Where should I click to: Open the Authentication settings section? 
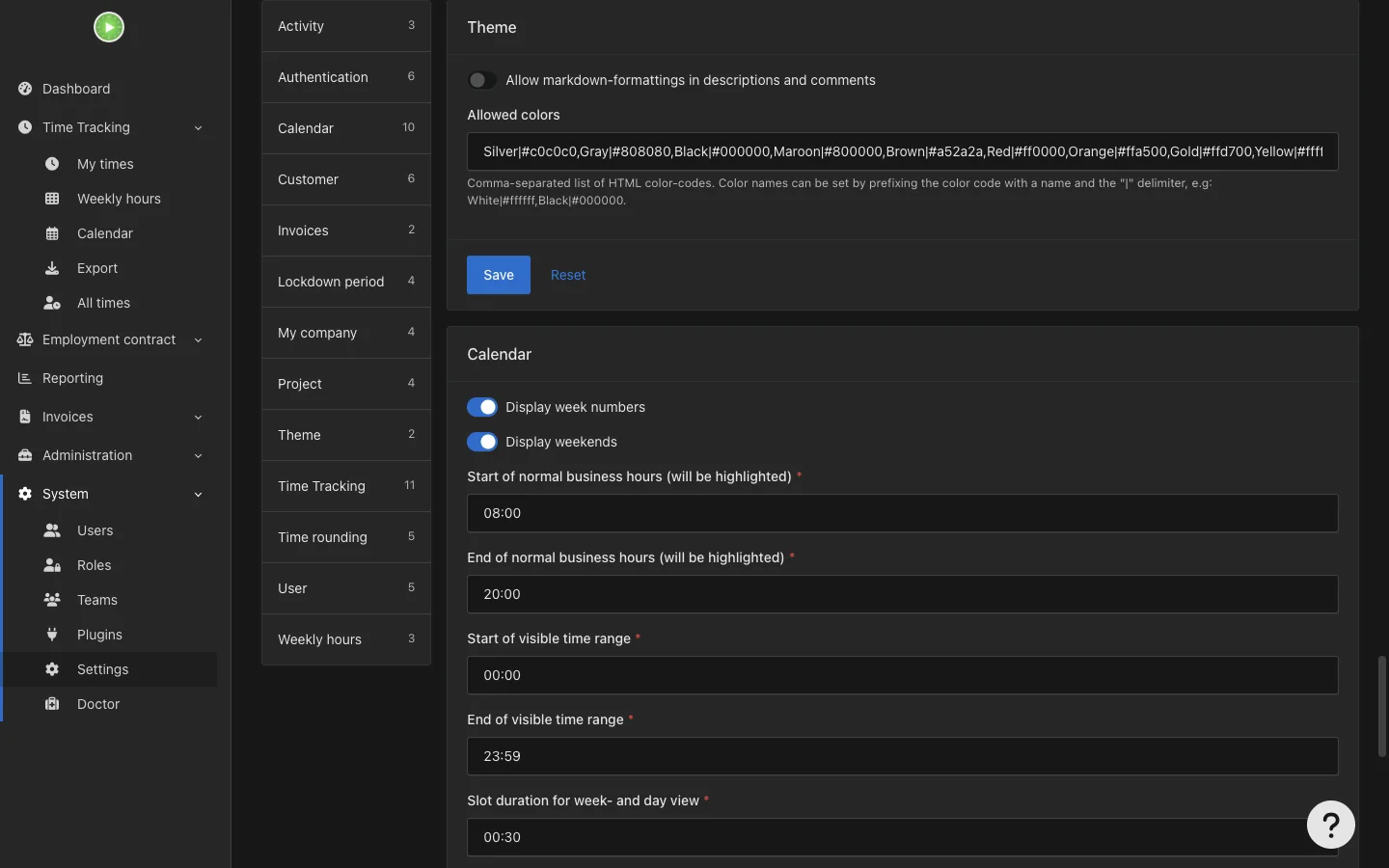point(346,77)
